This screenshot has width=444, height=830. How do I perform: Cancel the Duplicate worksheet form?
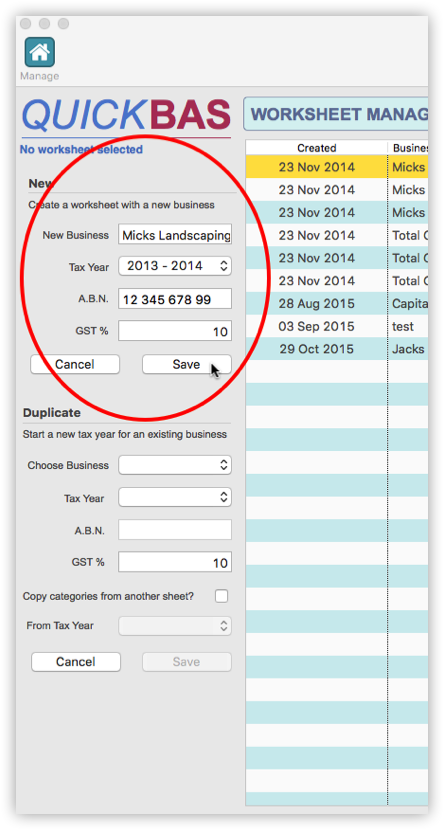76,662
